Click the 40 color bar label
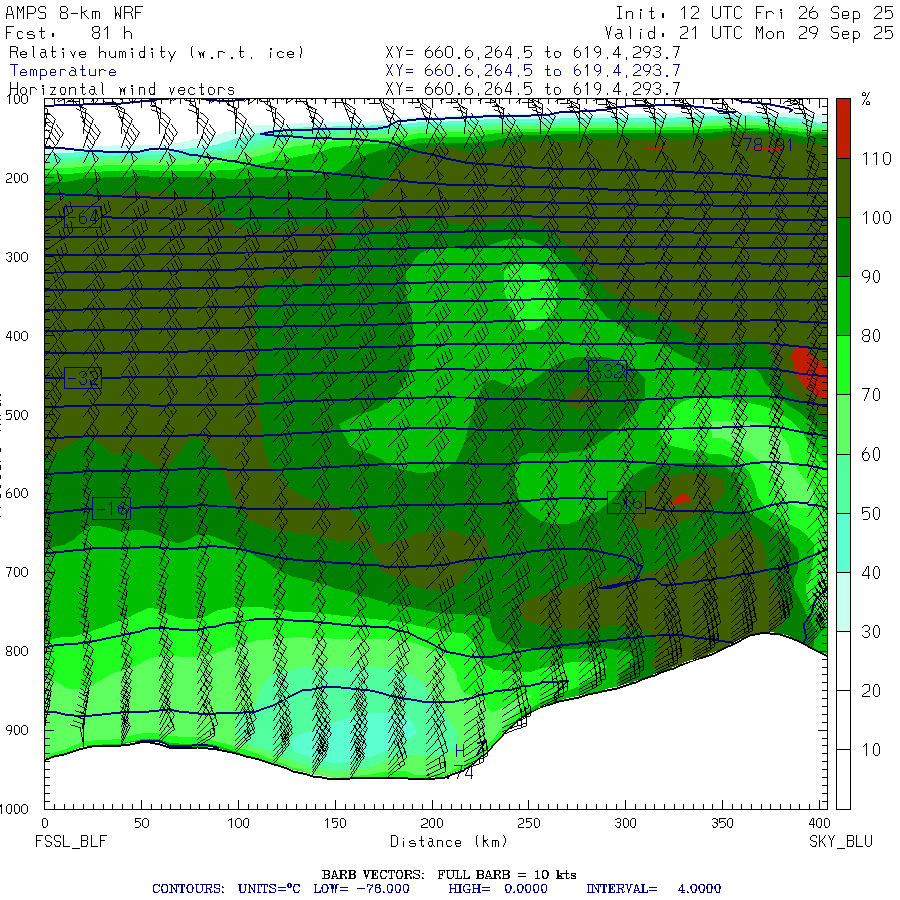The height and width of the screenshot is (900, 900). [x=871, y=572]
